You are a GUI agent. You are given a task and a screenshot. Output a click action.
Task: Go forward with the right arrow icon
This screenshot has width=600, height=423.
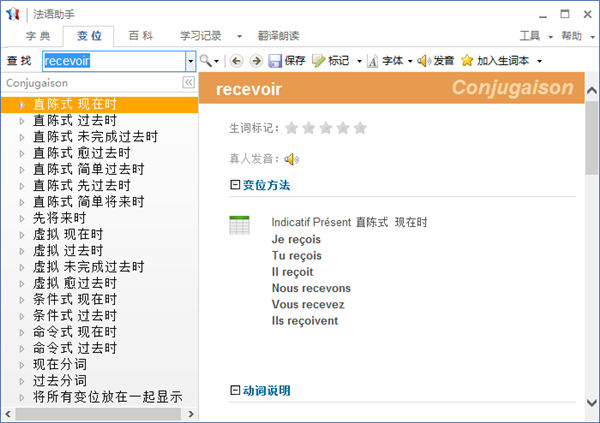(x=255, y=61)
